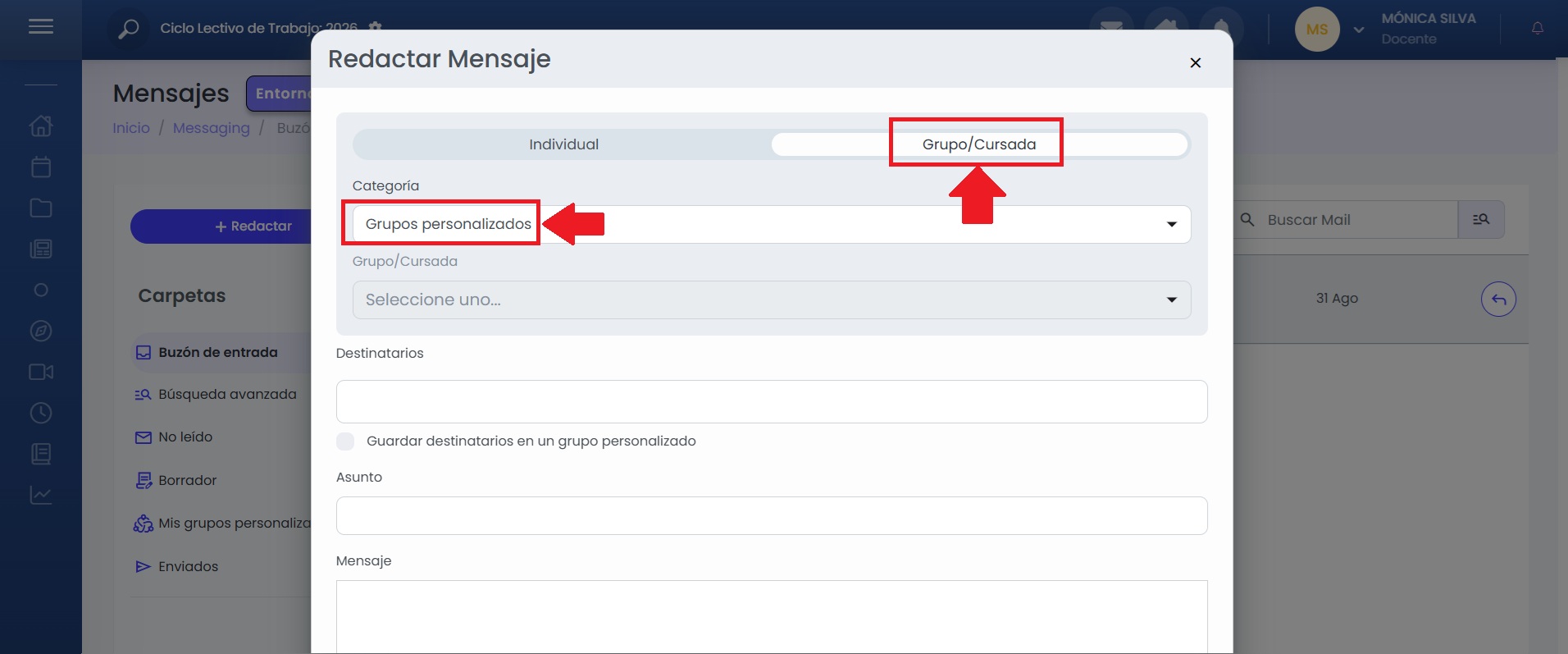This screenshot has height=654, width=1568.
Task: Click the send icon beside Enviados
Action: (143, 566)
